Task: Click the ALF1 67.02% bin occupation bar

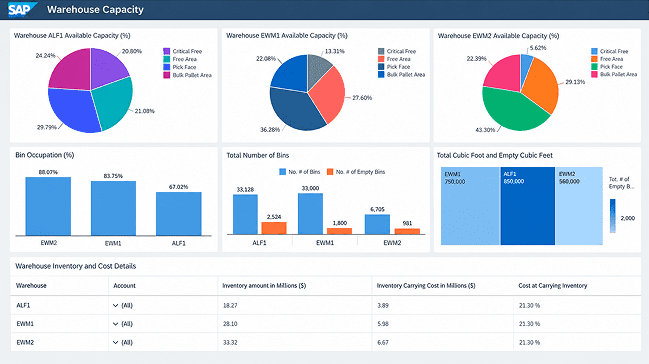Action: tap(179, 214)
